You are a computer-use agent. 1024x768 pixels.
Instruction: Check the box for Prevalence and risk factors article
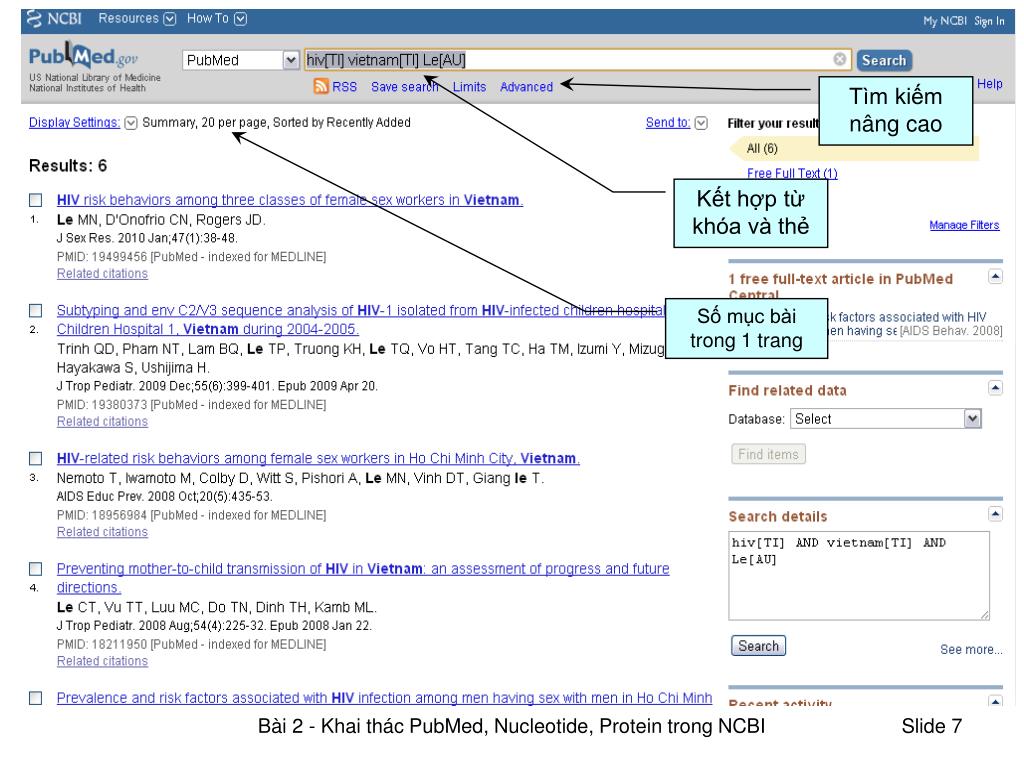coord(36,698)
